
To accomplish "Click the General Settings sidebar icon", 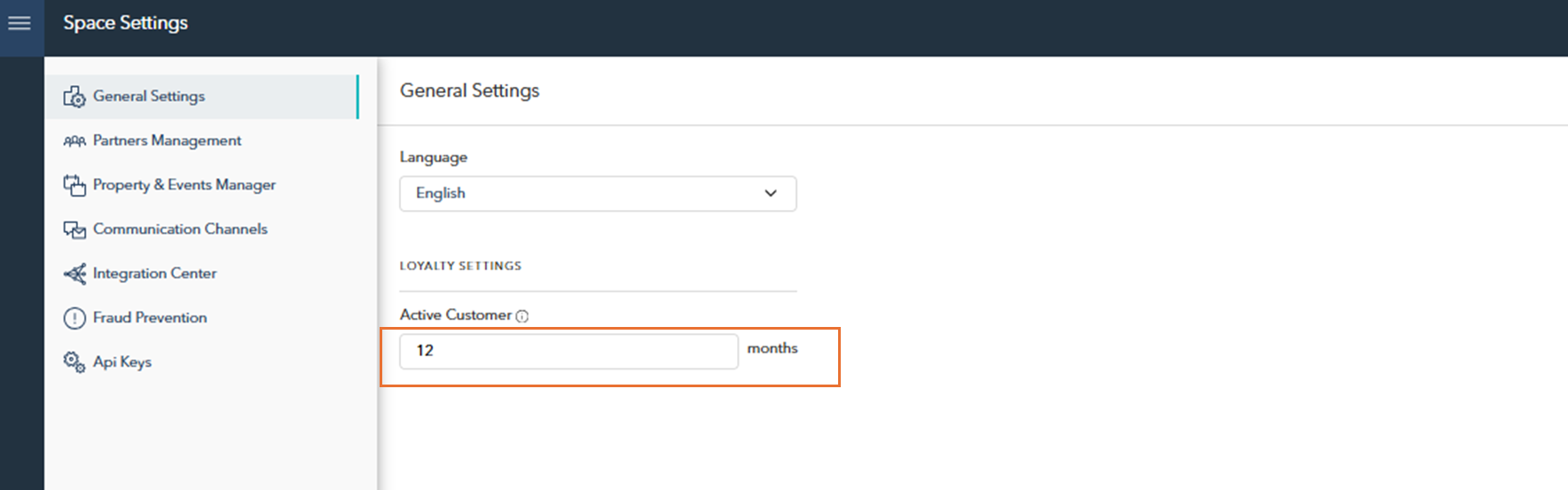I will [74, 97].
